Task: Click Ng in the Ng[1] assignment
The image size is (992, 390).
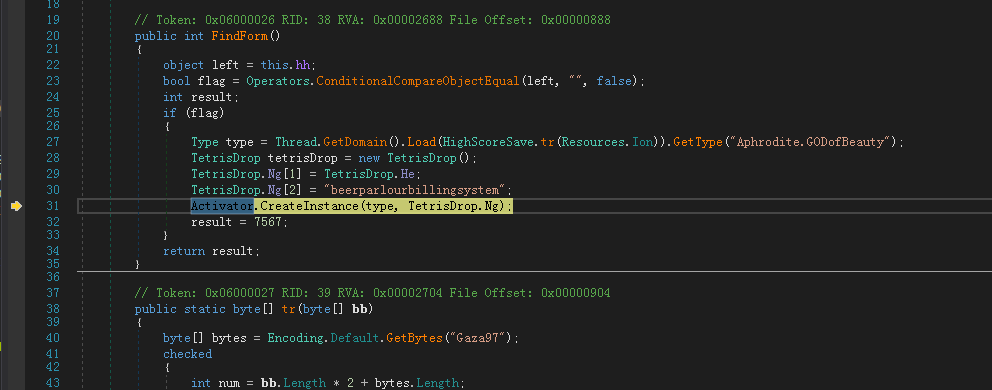Action: 275,173
